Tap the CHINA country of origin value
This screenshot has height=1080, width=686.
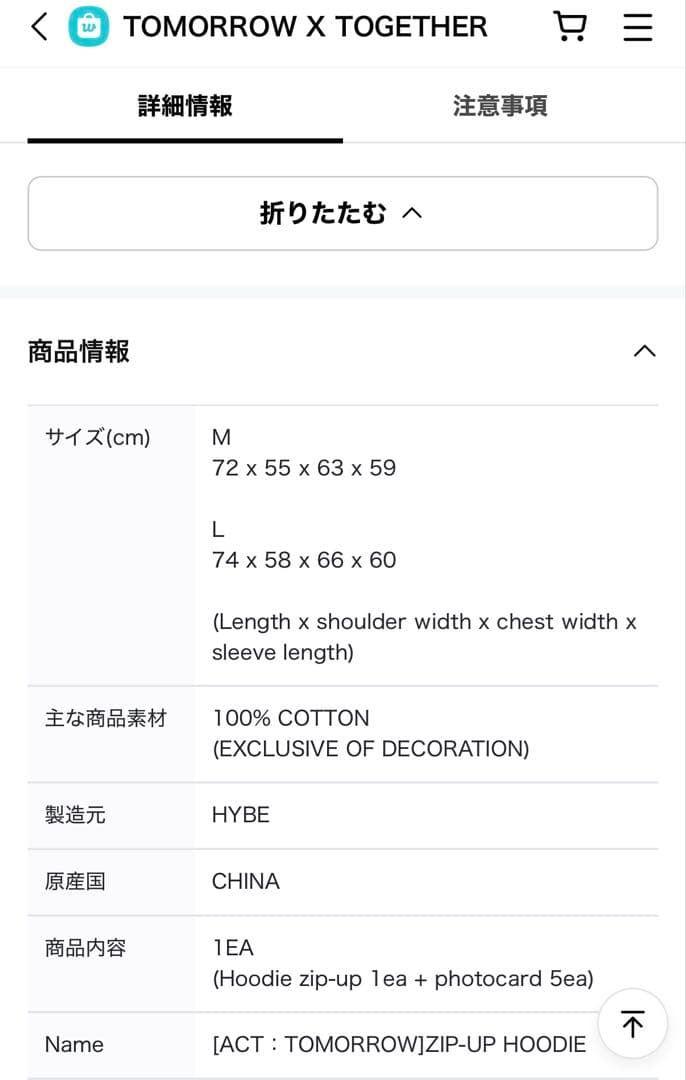point(246,881)
